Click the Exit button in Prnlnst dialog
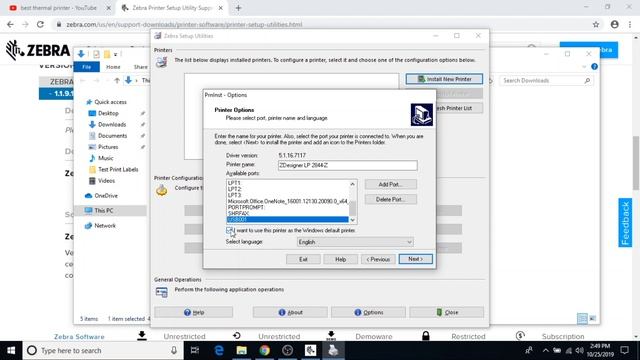Viewport: 640px width, 360px height. [303, 259]
